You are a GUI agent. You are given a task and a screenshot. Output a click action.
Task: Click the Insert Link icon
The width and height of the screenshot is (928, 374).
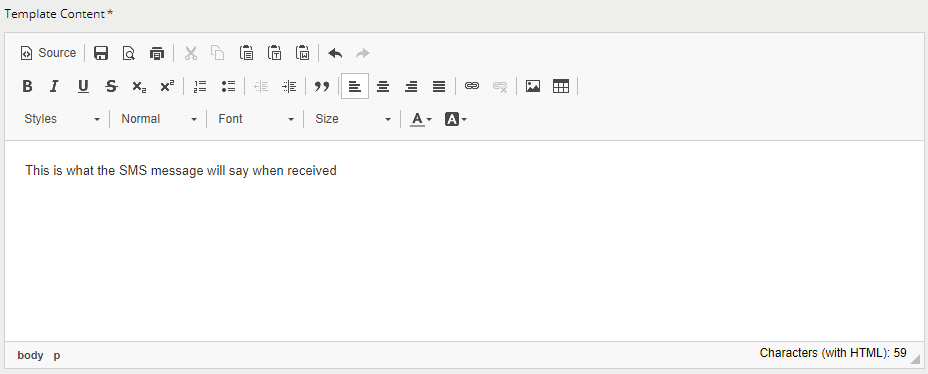click(x=472, y=86)
